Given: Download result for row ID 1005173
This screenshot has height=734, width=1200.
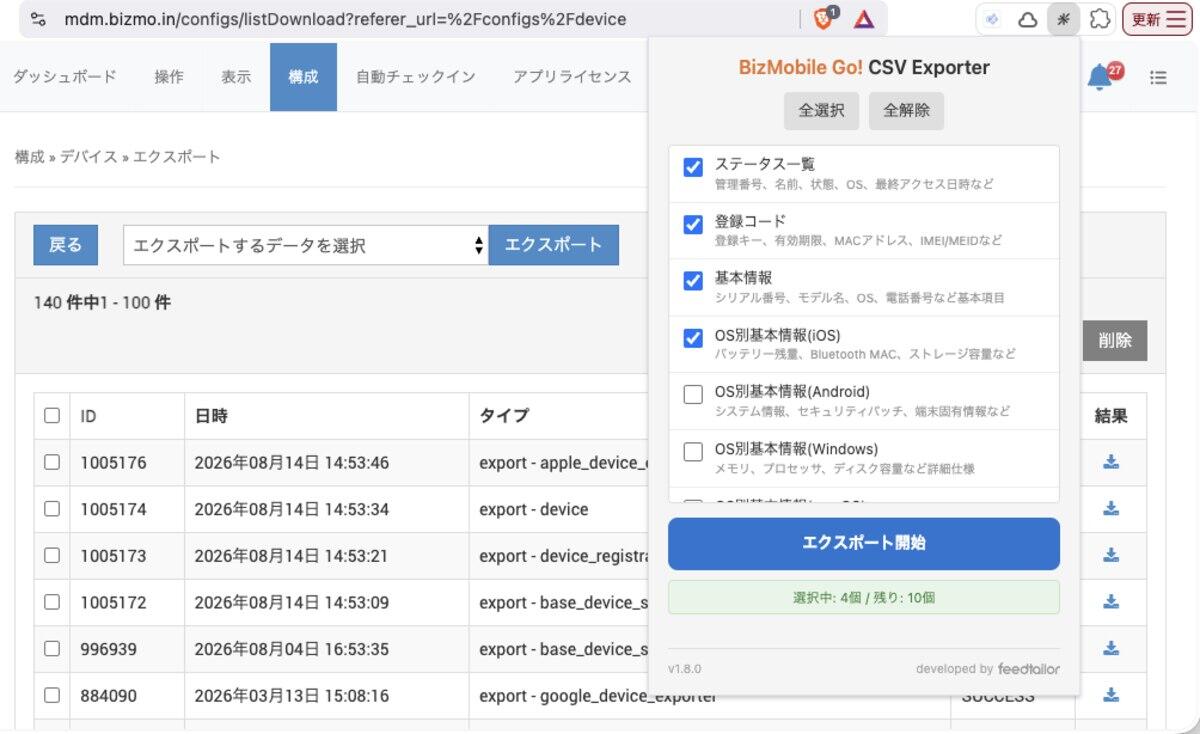Looking at the screenshot, I should pos(1111,555).
